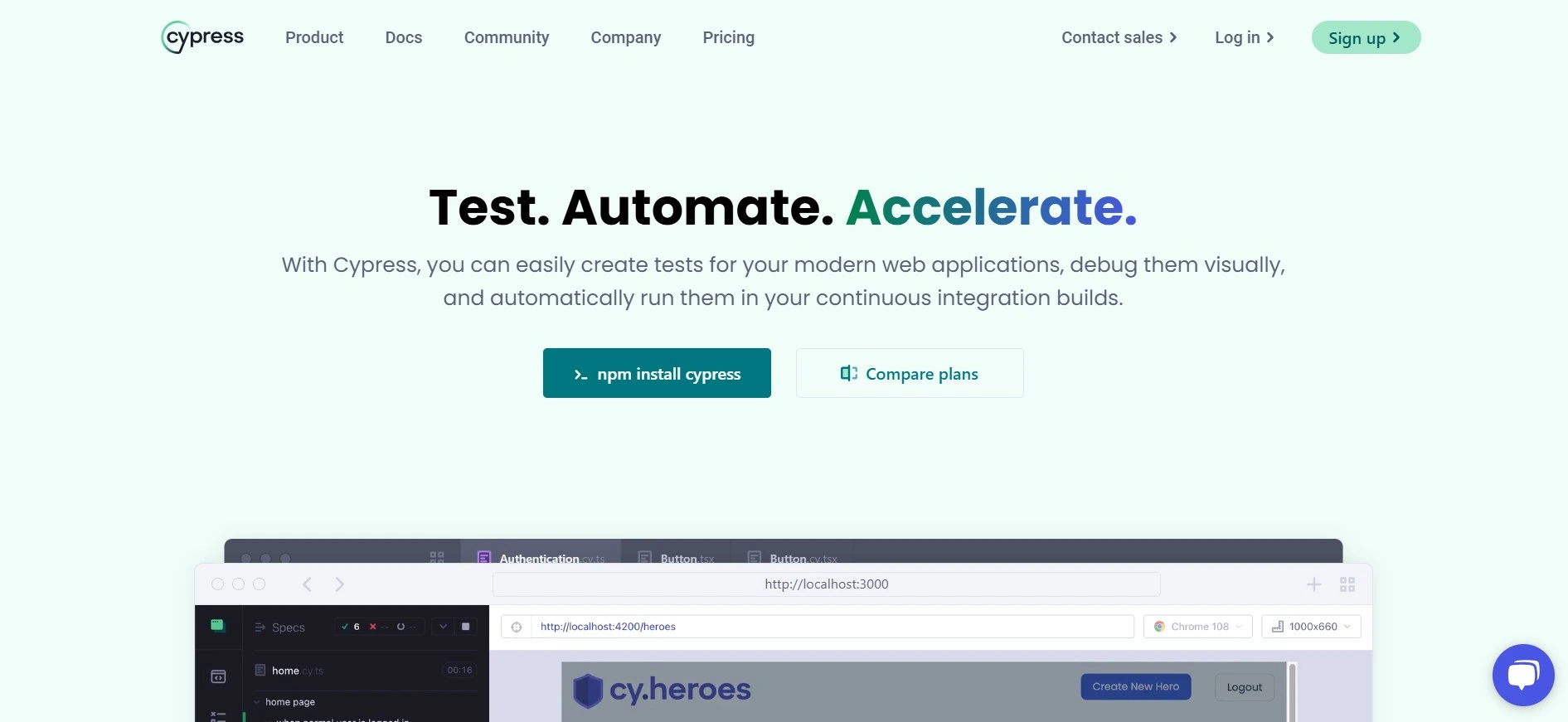Click the Log in link
The height and width of the screenshot is (722, 1568).
pyautogui.click(x=1245, y=37)
